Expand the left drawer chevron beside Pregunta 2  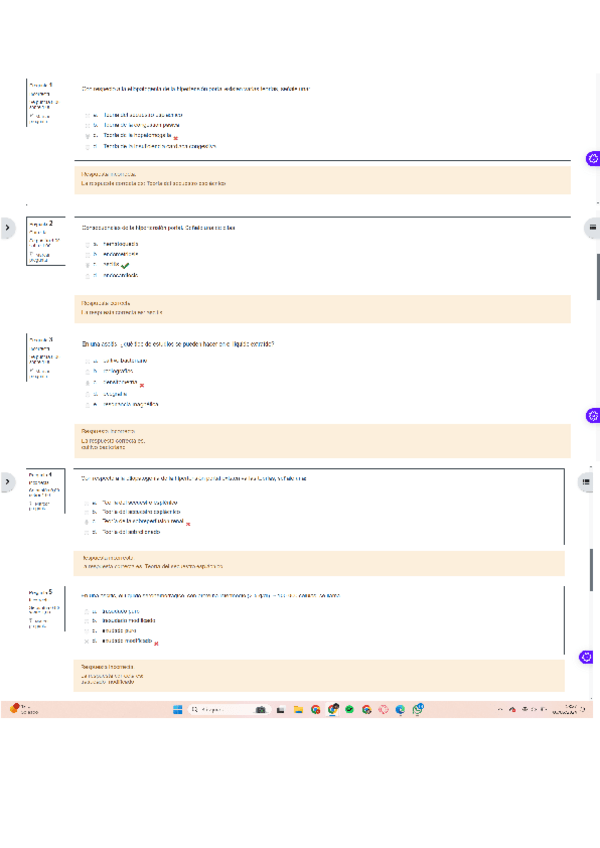coord(8,228)
